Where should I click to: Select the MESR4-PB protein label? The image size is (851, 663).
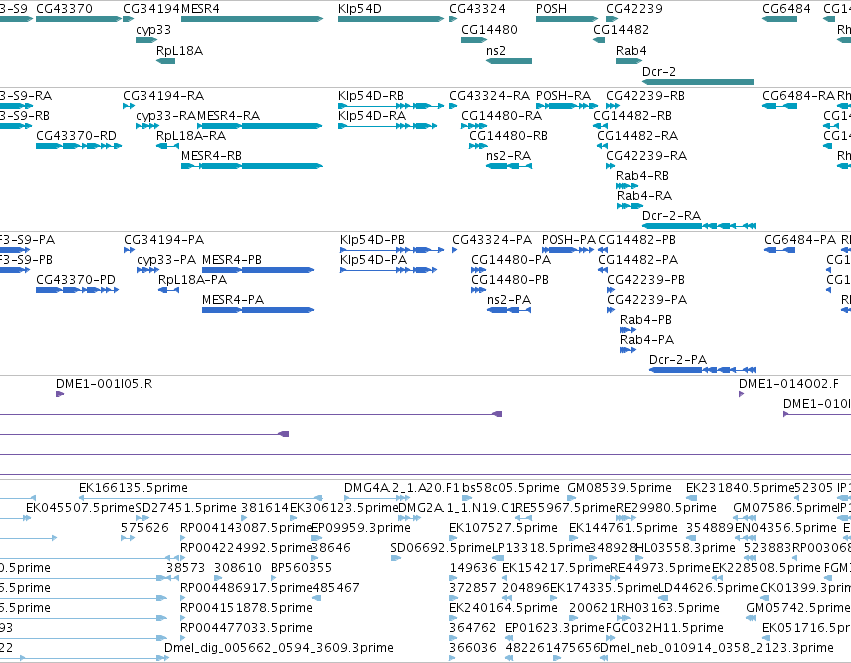coord(232,260)
